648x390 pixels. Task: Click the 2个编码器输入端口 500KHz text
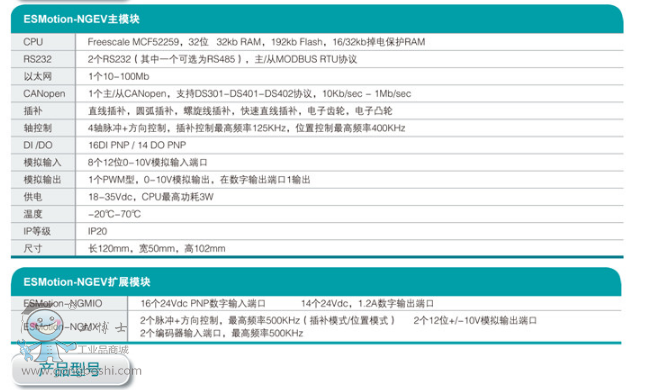click(222, 333)
